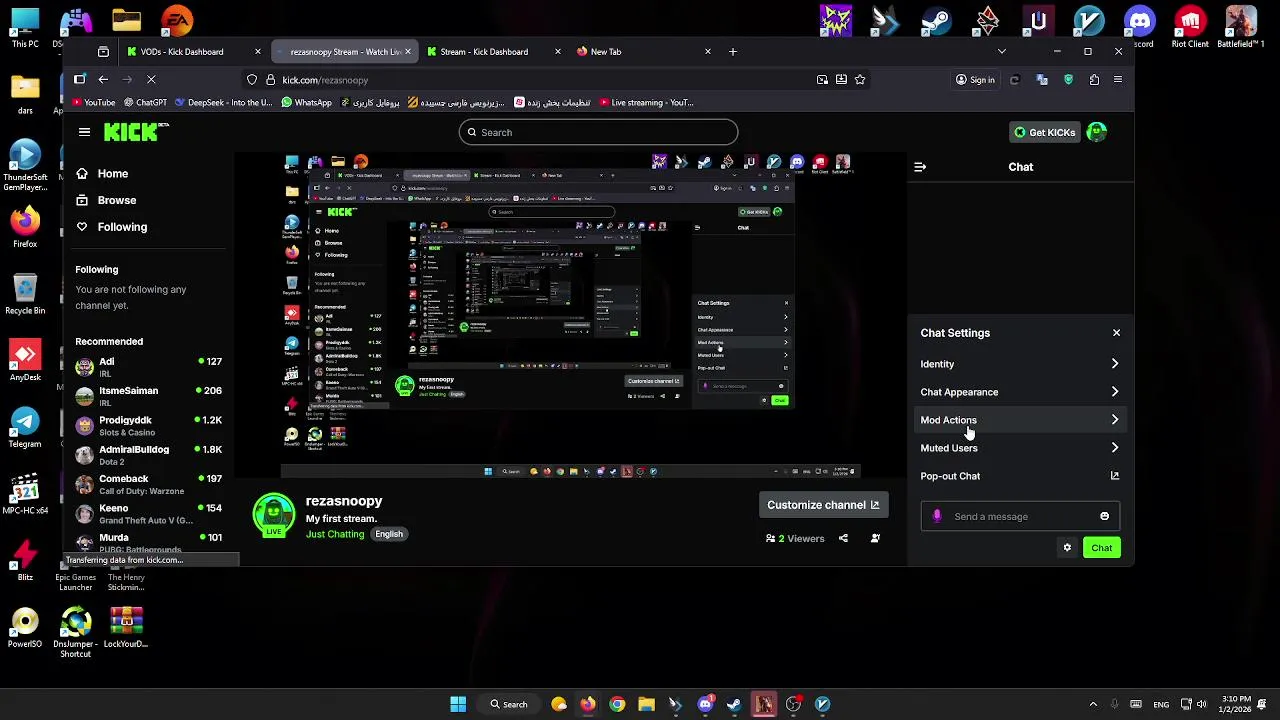Image resolution: width=1280 pixels, height=720 pixels.
Task: Click the Kick logo
Action: [136, 132]
